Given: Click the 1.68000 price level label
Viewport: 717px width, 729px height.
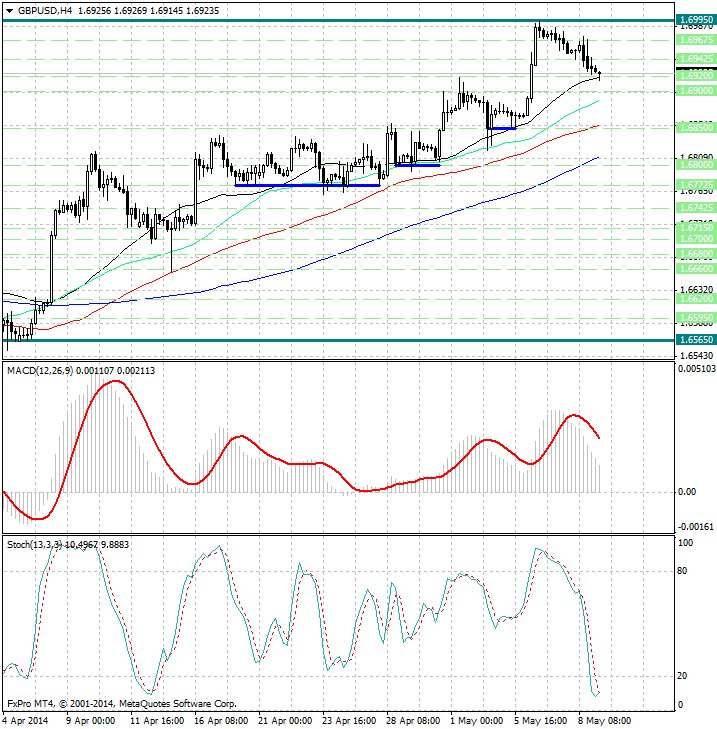Looking at the screenshot, I should point(696,165).
